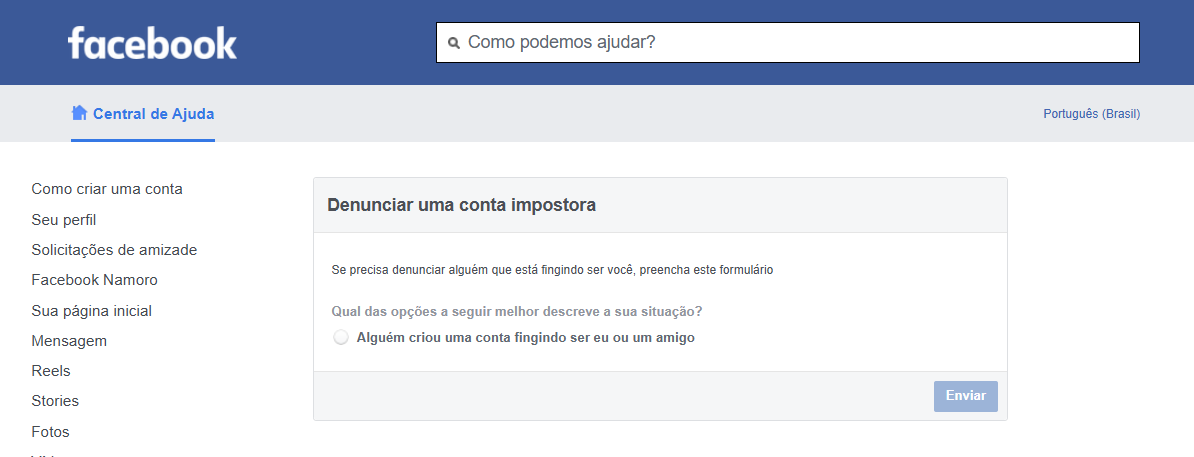Image resolution: width=1194 pixels, height=457 pixels.
Task: Open 'Facebook Namoro' help topic
Action: pos(94,280)
